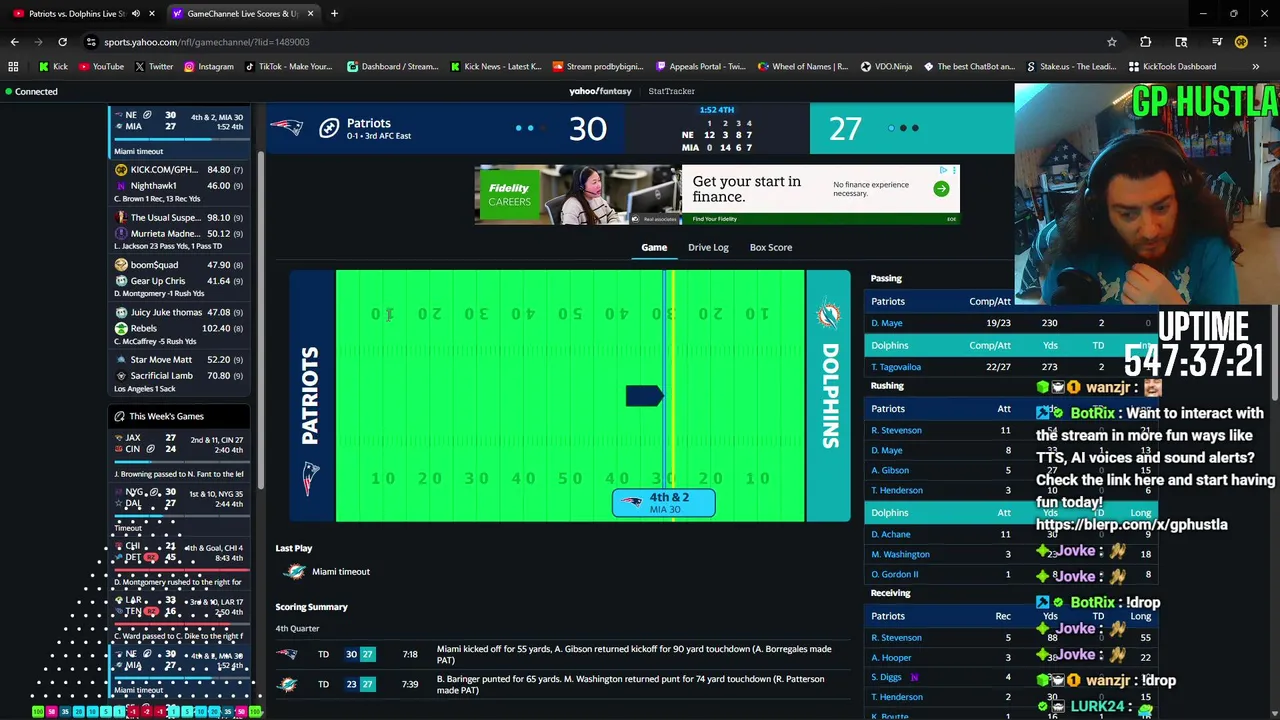Open the apps grid in bookmarks bar
Screen dimensions: 1280x720
13,66
